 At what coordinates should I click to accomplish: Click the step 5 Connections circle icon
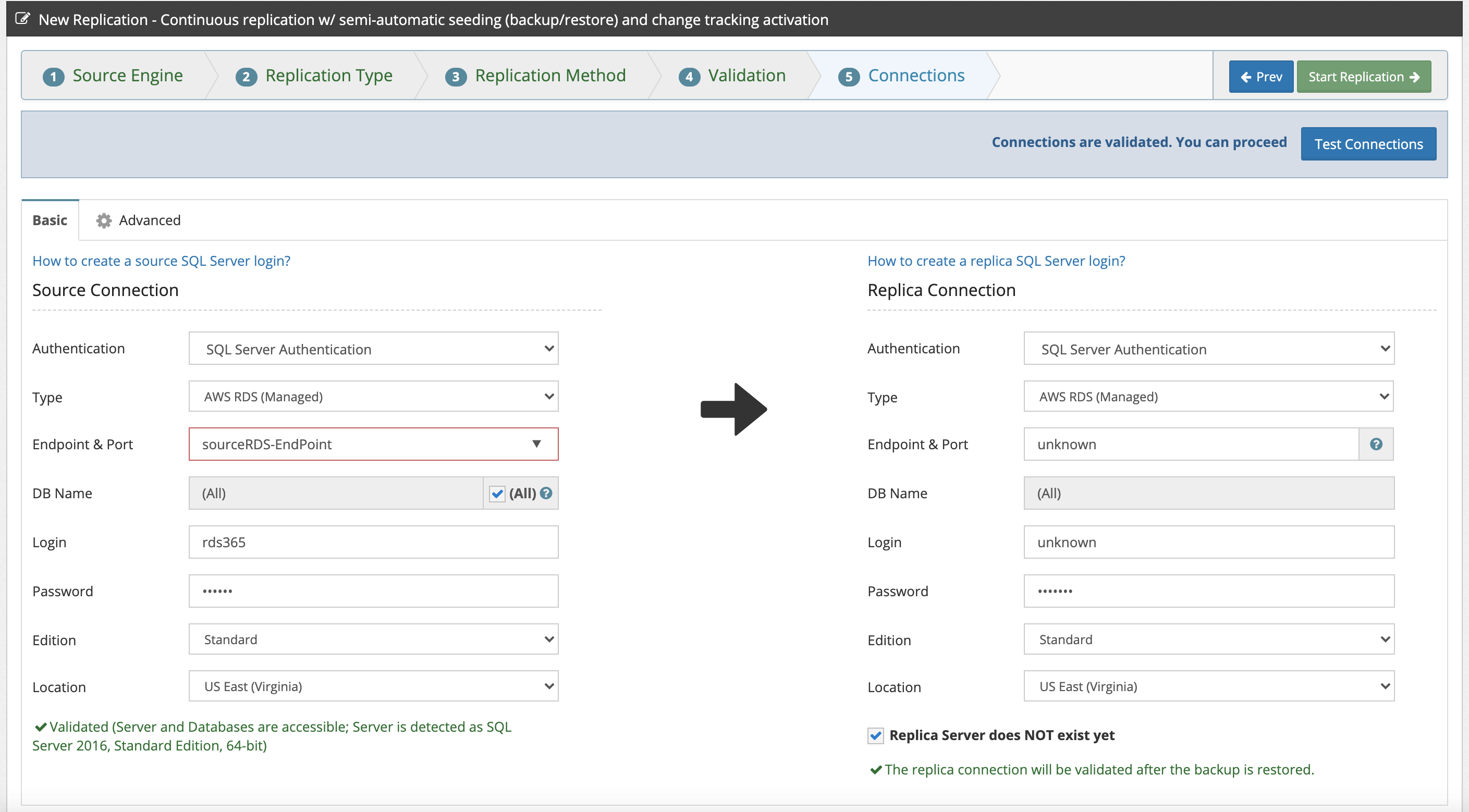(x=849, y=76)
